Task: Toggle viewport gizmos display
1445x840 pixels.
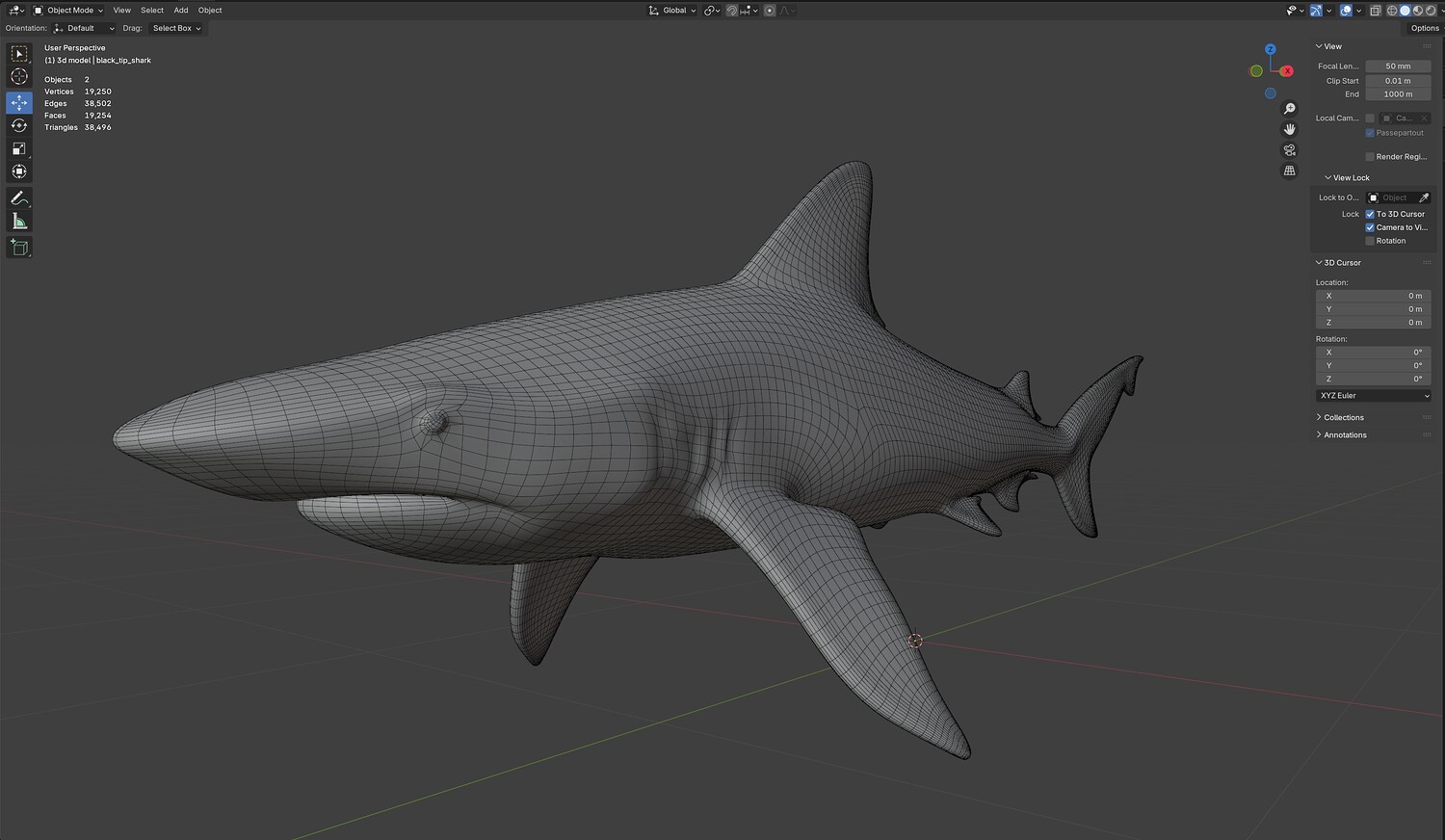Action: click(1316, 11)
